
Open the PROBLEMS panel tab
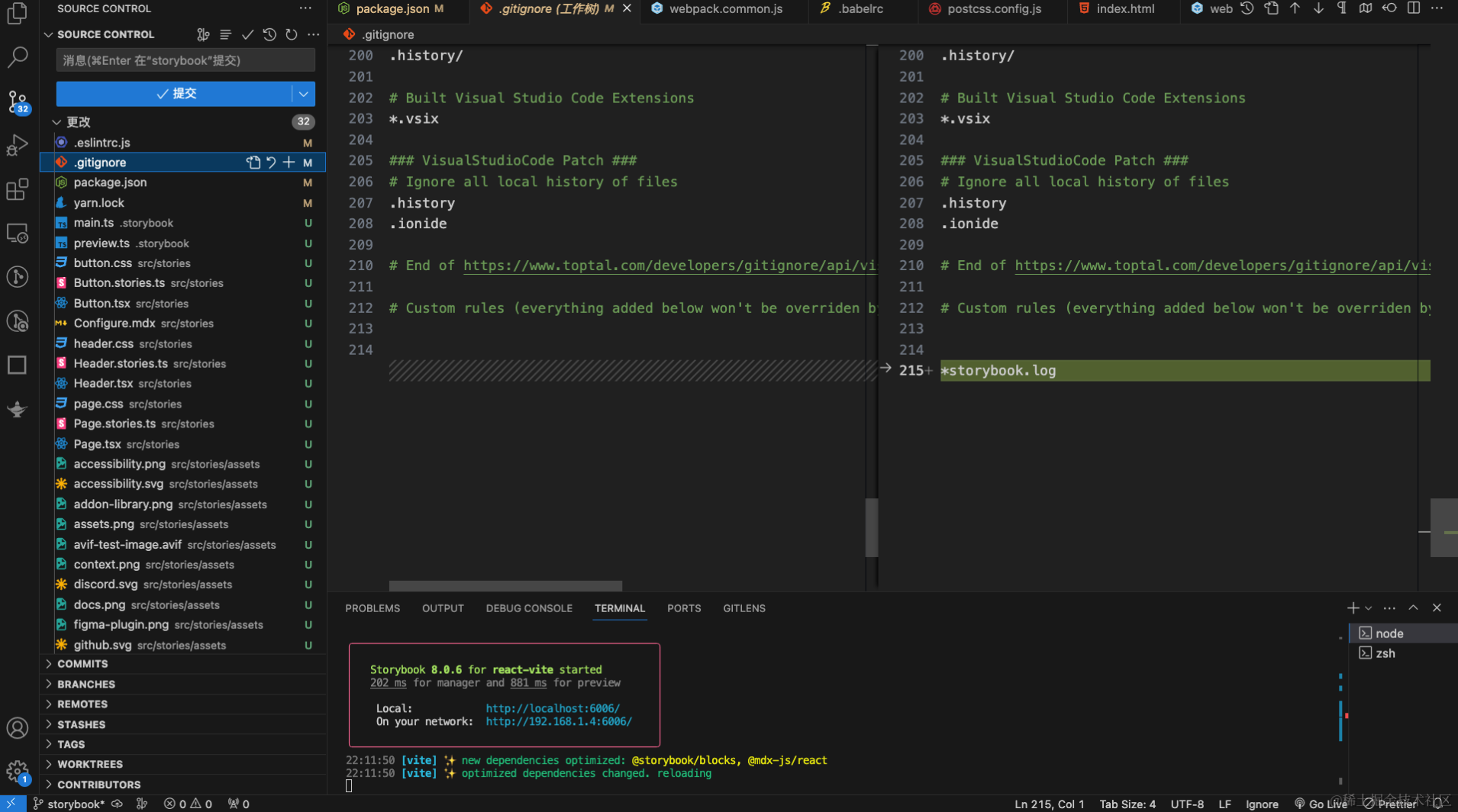[373, 608]
